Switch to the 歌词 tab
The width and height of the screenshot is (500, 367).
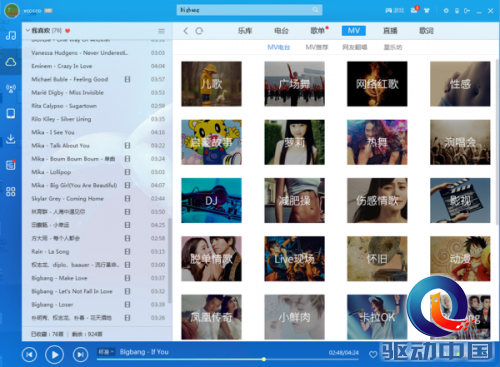[426, 31]
